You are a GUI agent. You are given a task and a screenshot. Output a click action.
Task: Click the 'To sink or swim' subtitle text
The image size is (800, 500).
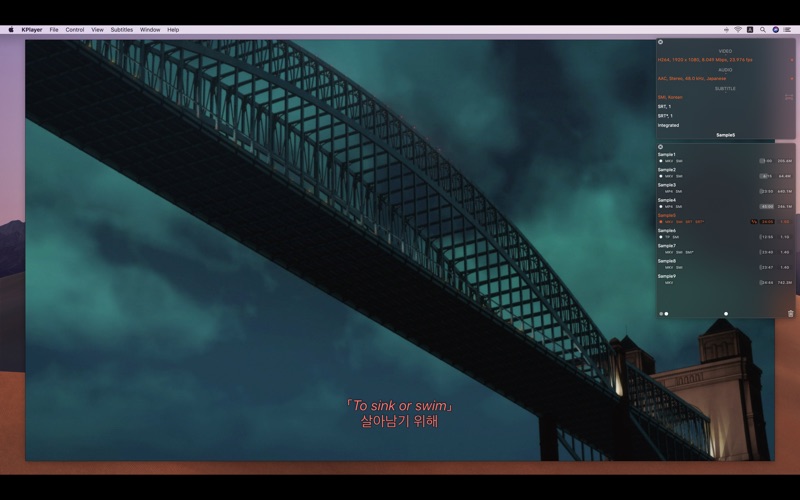[x=399, y=406]
